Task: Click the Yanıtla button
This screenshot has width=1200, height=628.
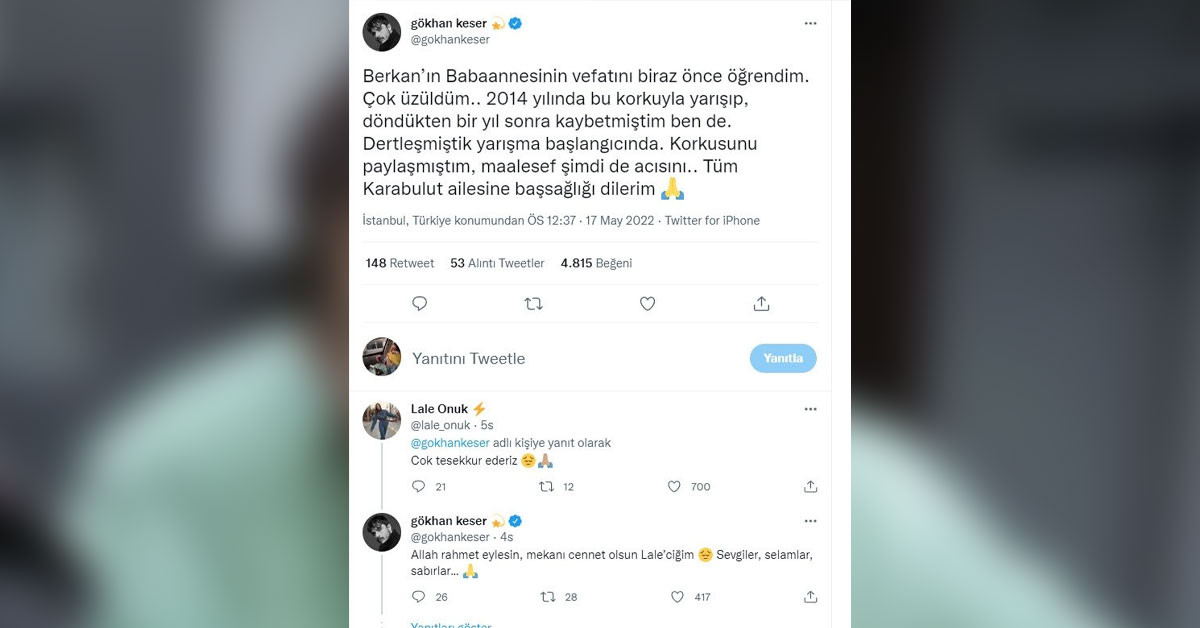Action: click(783, 358)
